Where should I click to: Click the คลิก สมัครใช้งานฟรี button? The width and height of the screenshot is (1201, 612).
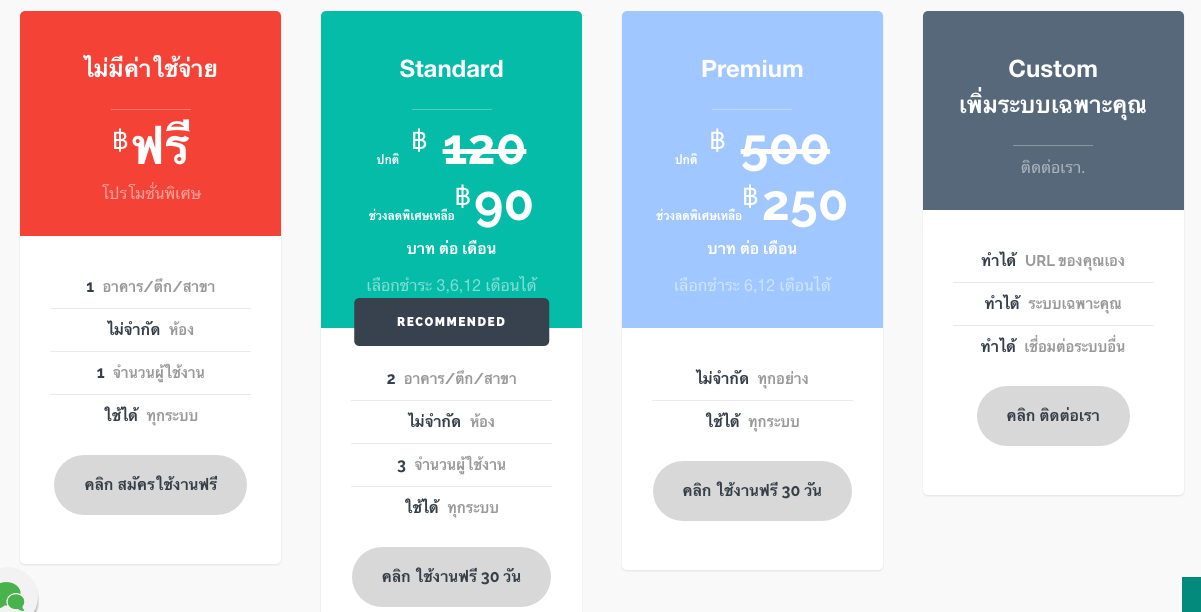[x=150, y=485]
